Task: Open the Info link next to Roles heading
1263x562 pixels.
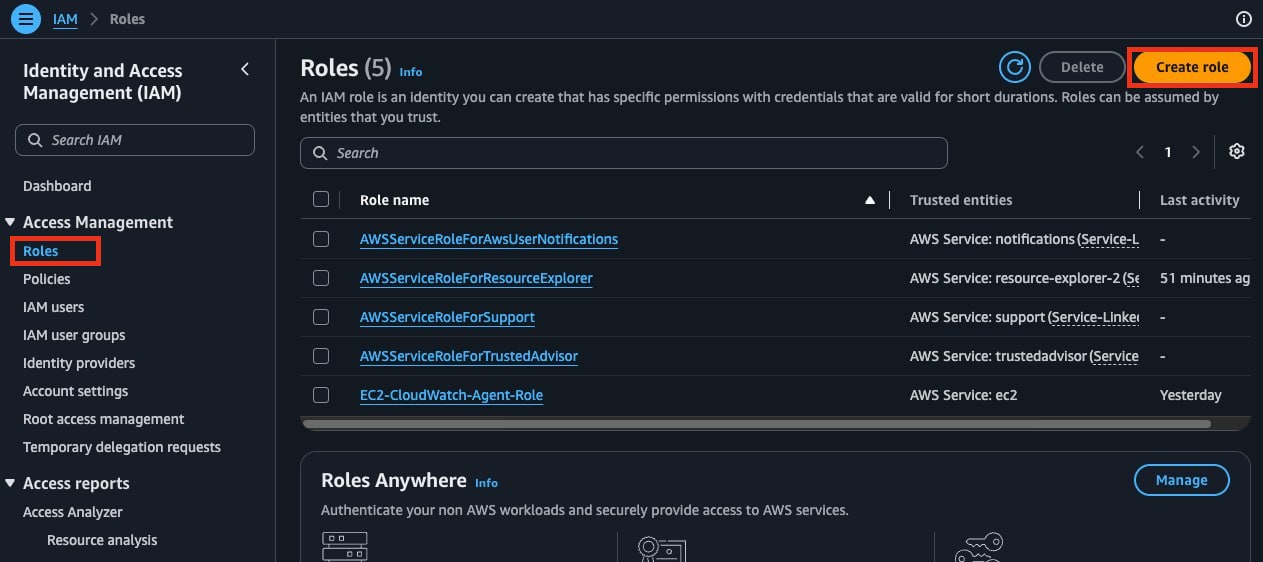Action: click(411, 72)
